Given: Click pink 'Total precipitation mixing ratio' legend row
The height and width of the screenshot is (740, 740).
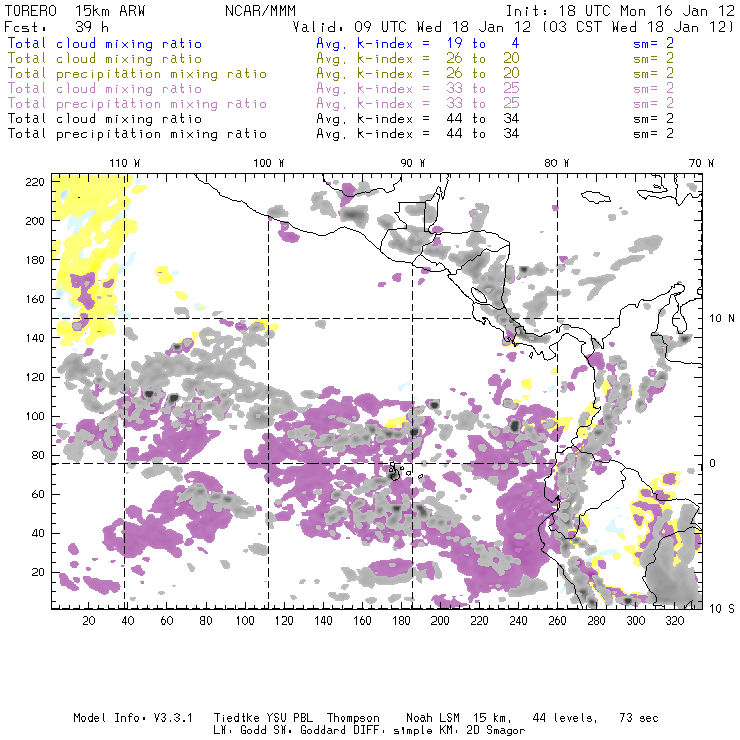Looking at the screenshot, I should (137, 104).
